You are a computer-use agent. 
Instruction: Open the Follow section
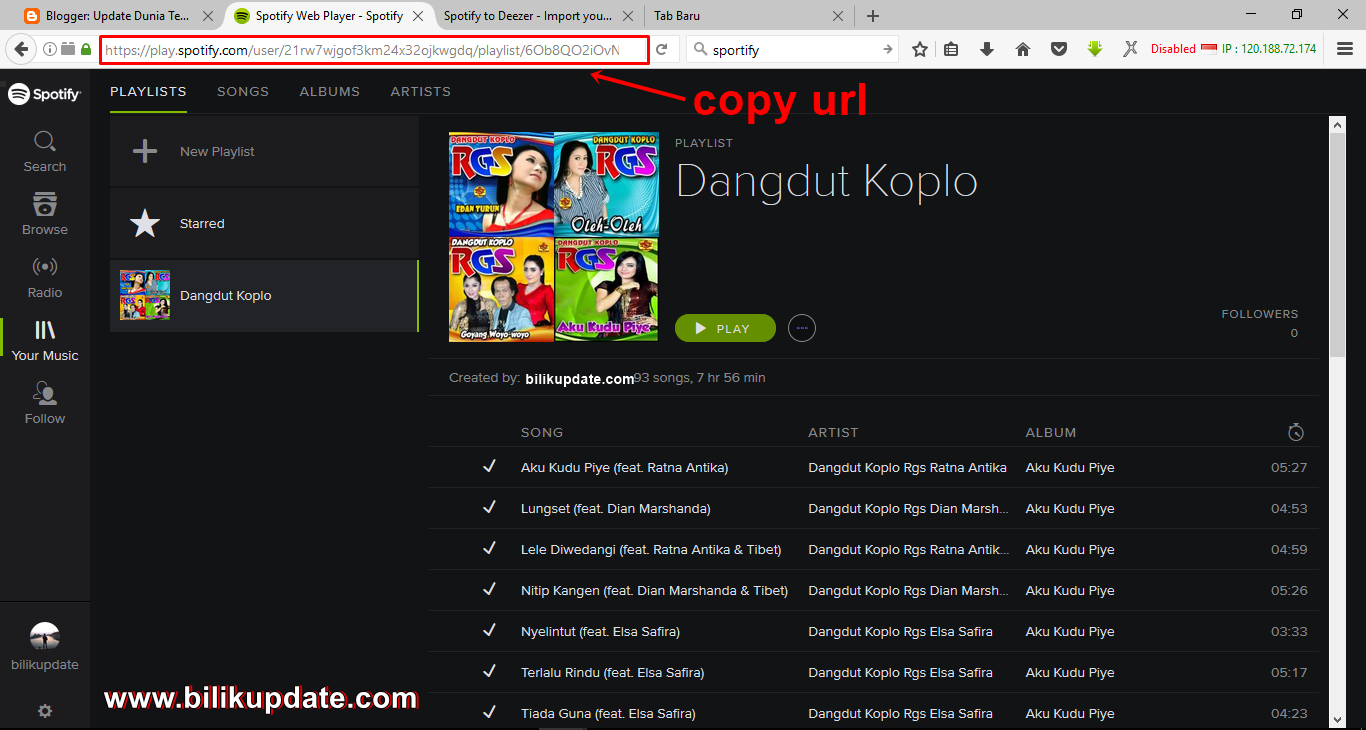pyautogui.click(x=45, y=404)
